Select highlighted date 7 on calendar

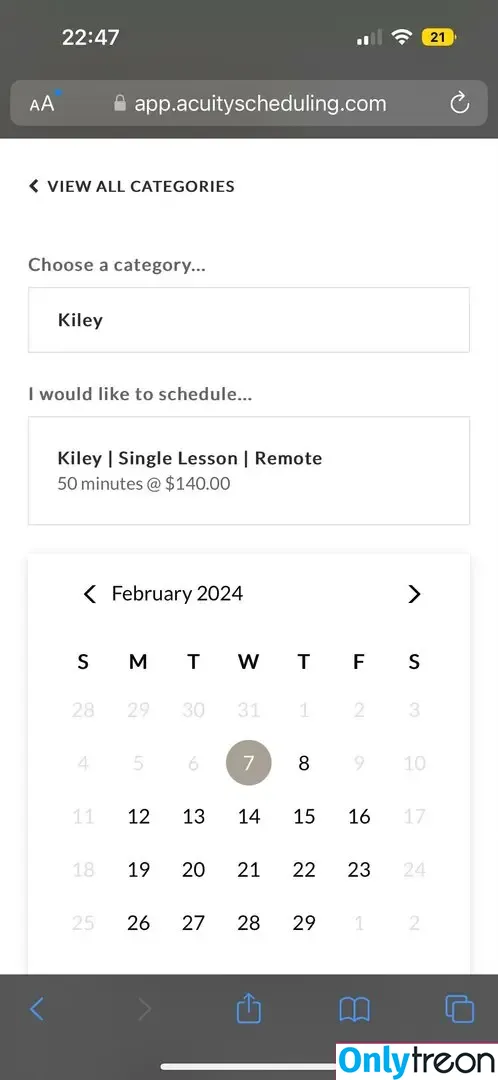[249, 763]
